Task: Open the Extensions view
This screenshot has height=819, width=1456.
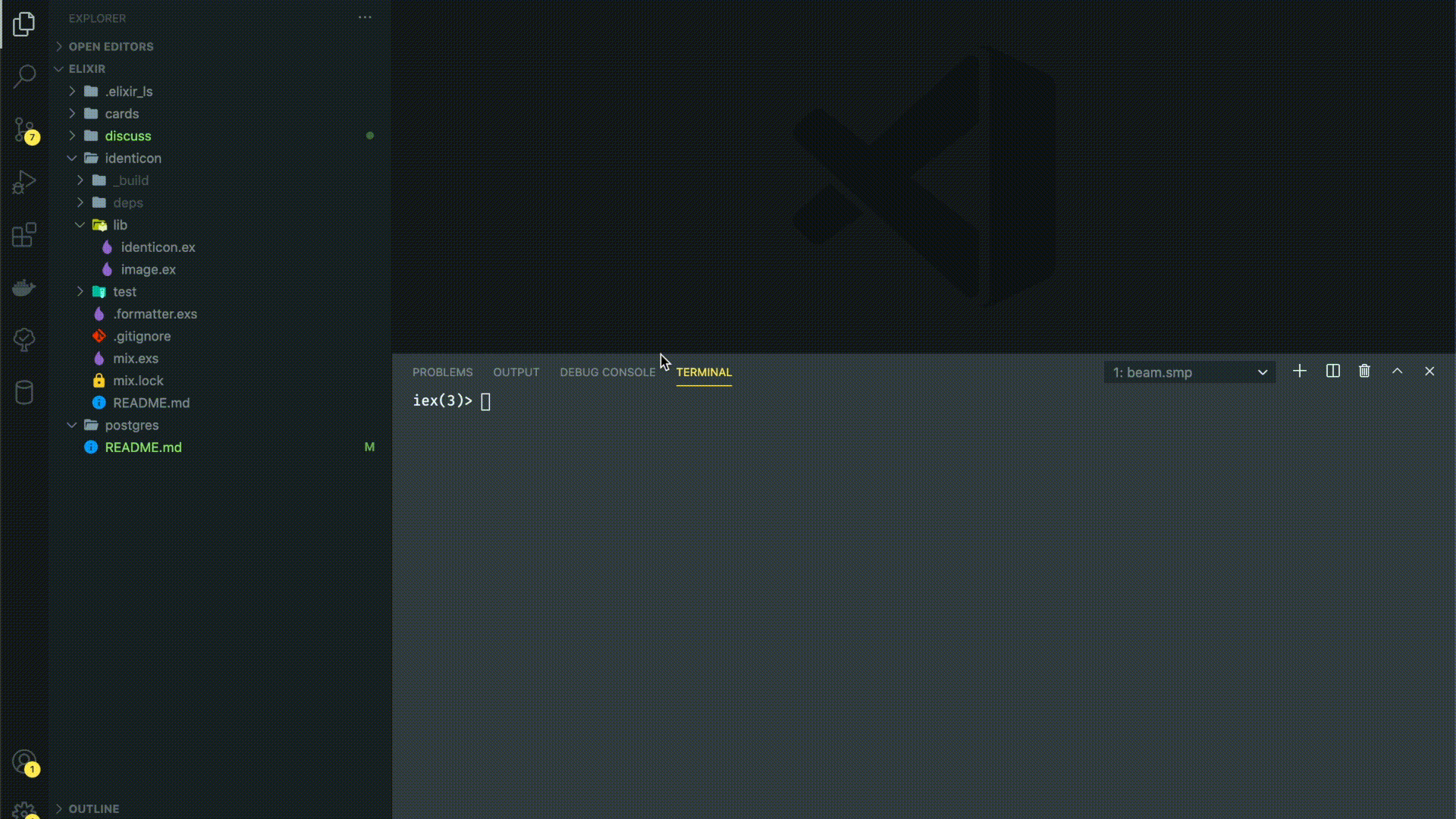Action: click(24, 235)
